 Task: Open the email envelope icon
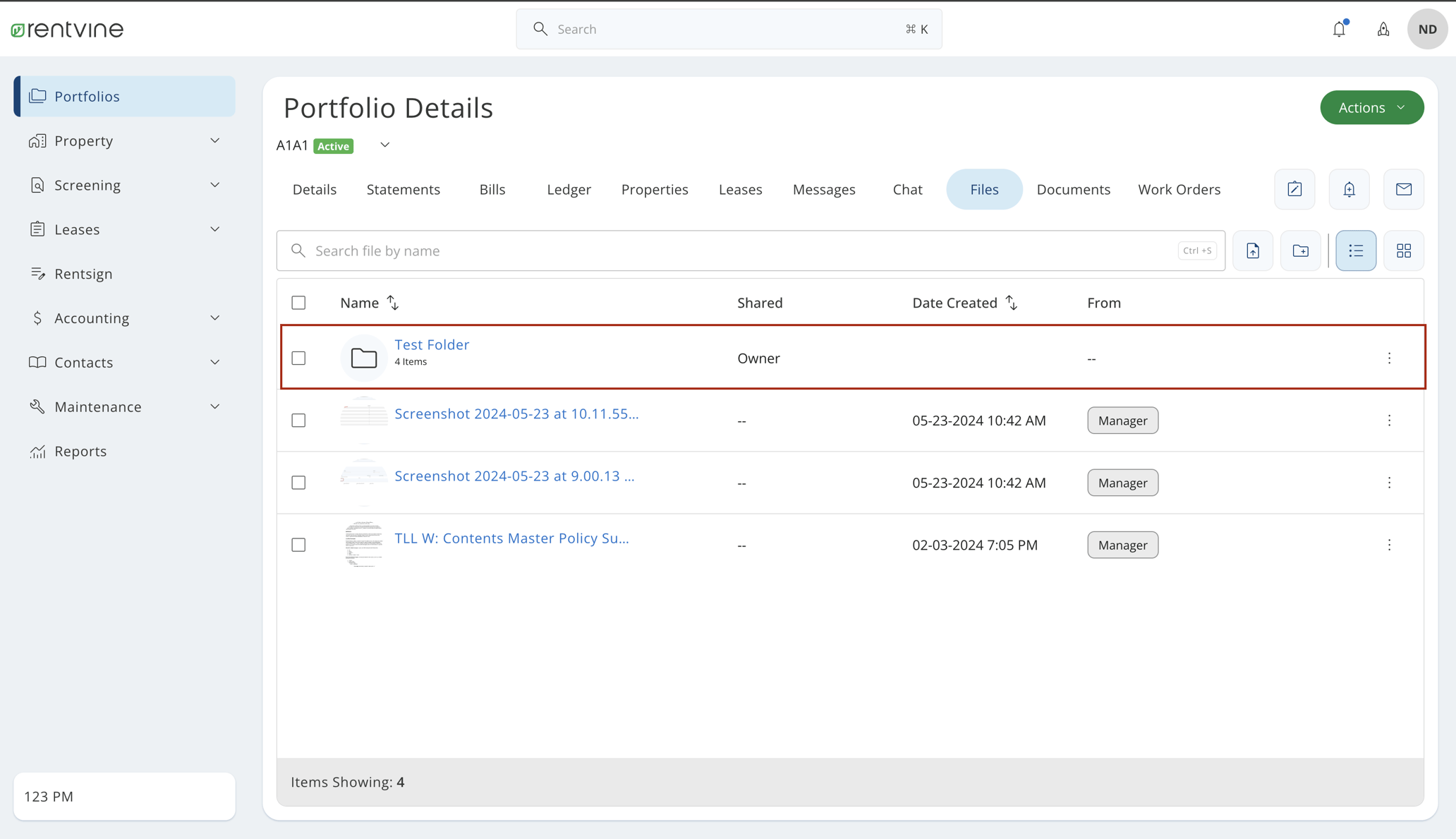tap(1403, 189)
